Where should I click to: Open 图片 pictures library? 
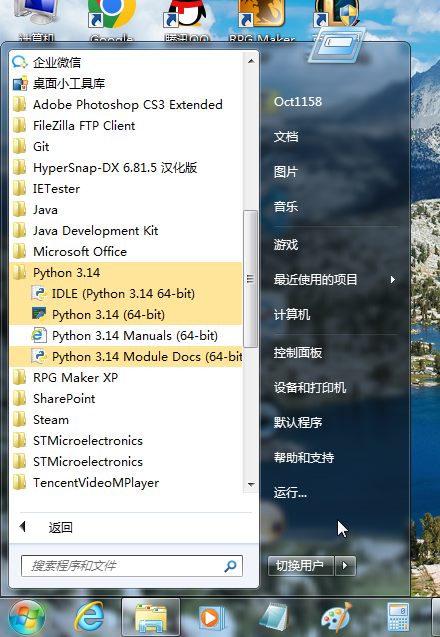click(x=286, y=171)
